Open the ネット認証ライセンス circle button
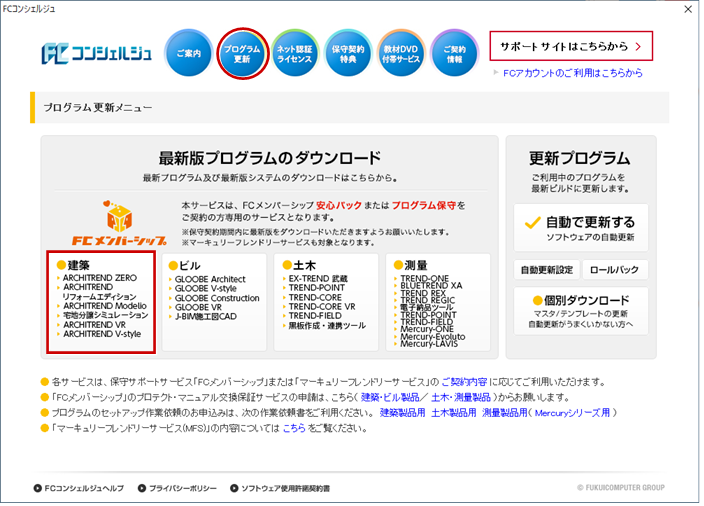This screenshot has height=506, width=704. tap(295, 53)
